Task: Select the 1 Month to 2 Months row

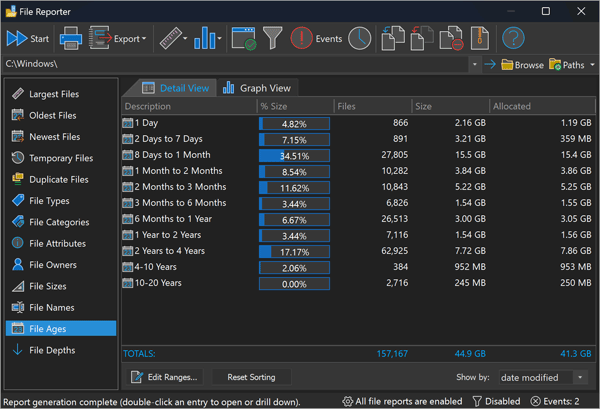Action: tap(358, 171)
